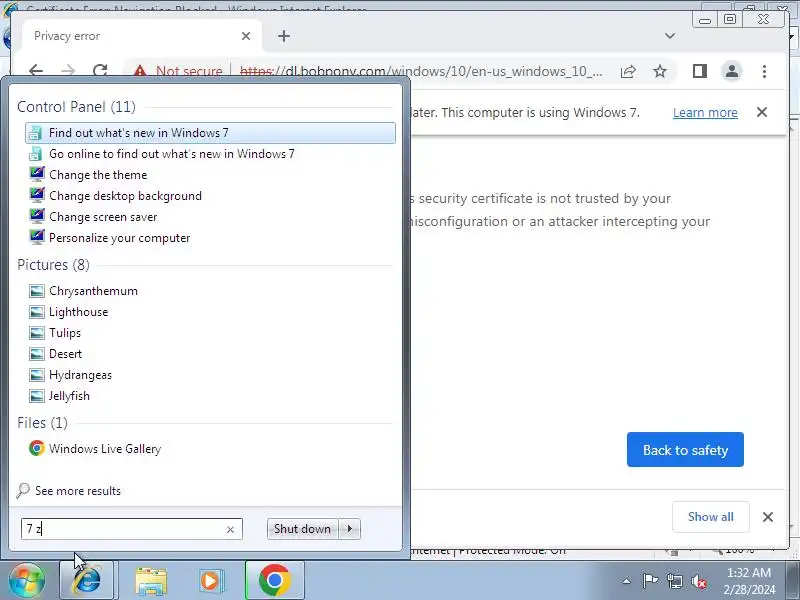800x600 pixels.
Task: Click 'Show all' downloads button
Action: [x=711, y=517]
